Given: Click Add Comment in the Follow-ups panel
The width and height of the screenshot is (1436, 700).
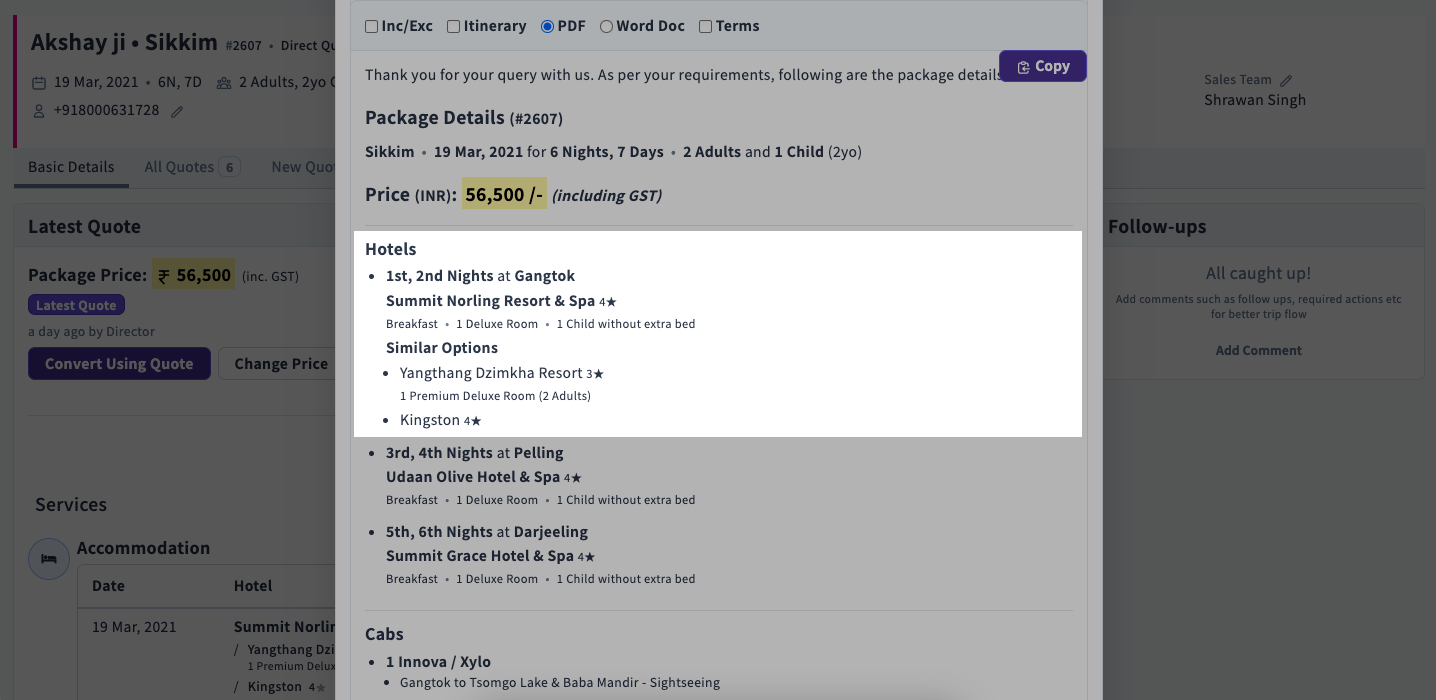Looking at the screenshot, I should [1258, 350].
